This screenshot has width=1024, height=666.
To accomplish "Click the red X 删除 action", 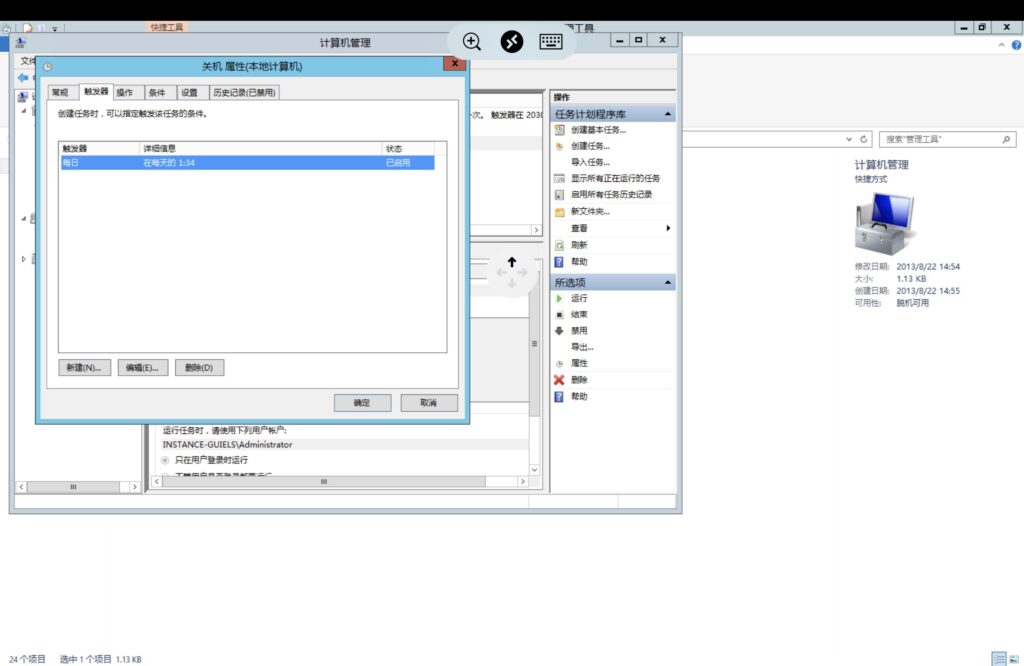I will point(560,380).
